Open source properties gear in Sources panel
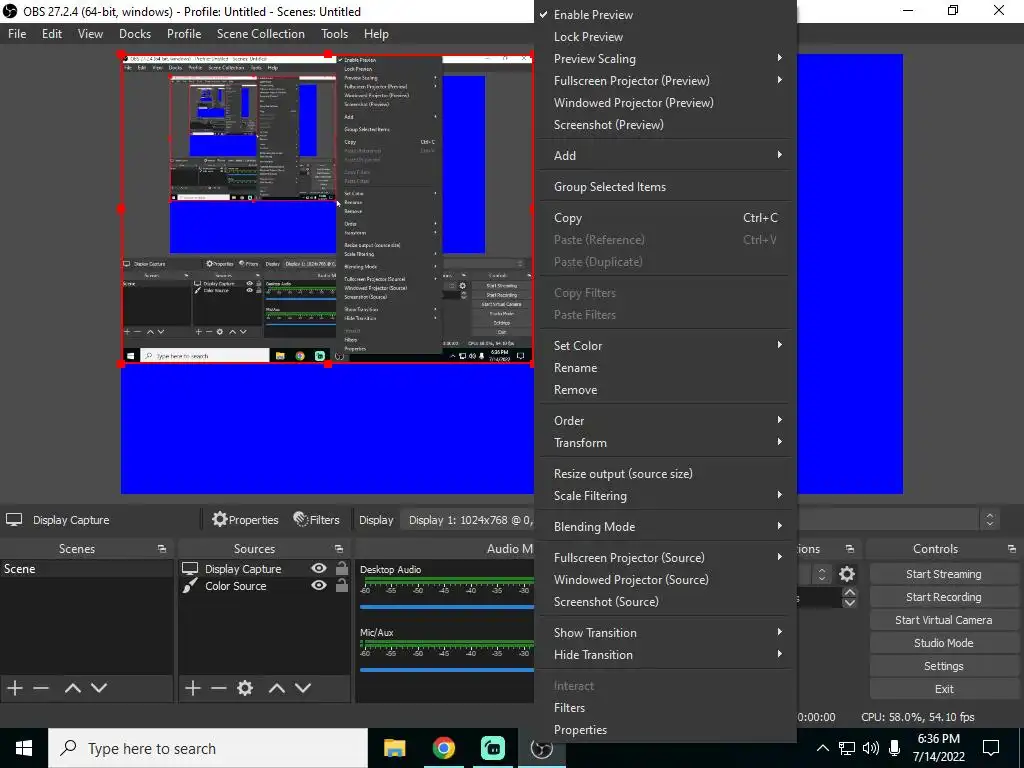 pos(245,688)
